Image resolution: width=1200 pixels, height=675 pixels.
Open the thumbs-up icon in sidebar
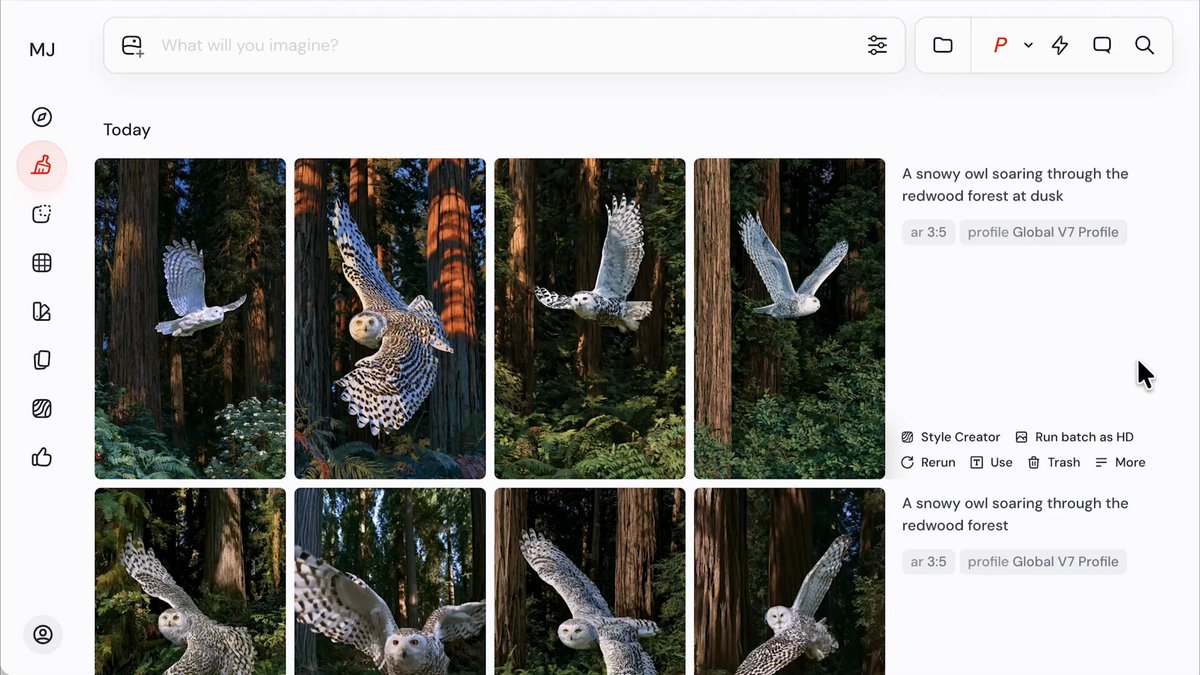42,457
